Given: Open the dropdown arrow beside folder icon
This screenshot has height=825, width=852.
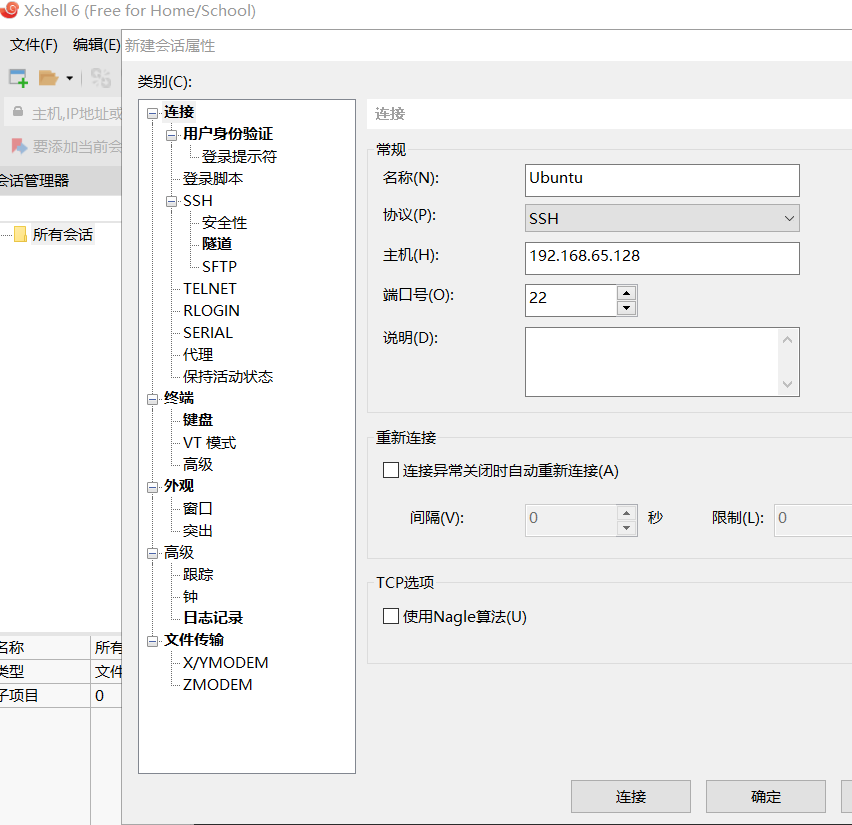Looking at the screenshot, I should (x=70, y=78).
